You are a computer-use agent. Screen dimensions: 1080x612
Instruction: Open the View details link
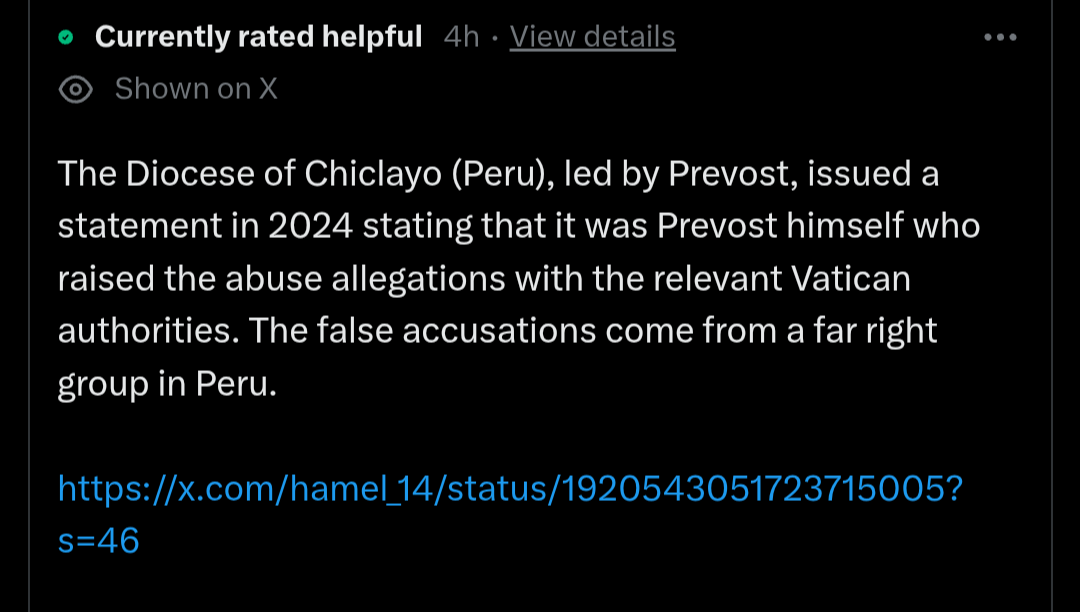pos(592,36)
